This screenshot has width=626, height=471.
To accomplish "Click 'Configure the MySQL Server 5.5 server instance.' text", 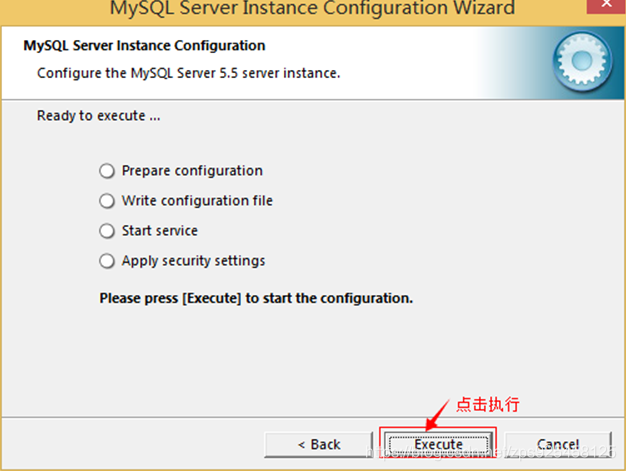I will click(188, 73).
